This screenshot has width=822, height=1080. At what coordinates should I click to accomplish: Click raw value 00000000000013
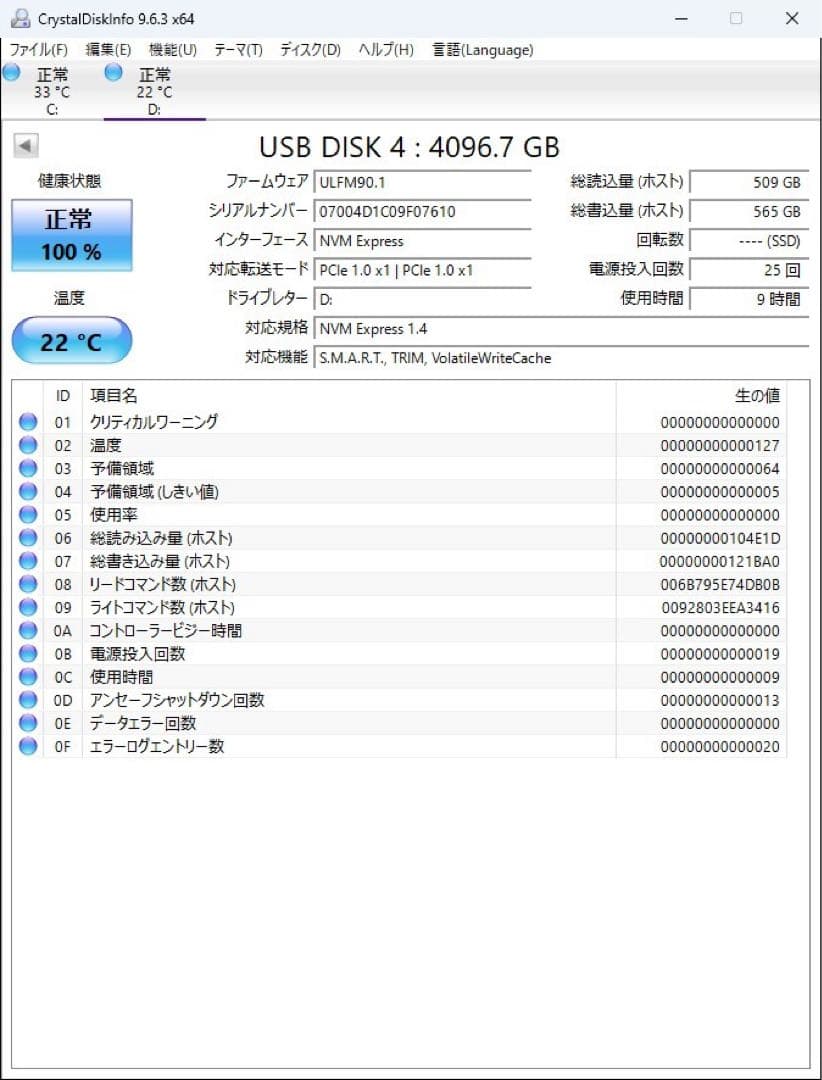[720, 700]
